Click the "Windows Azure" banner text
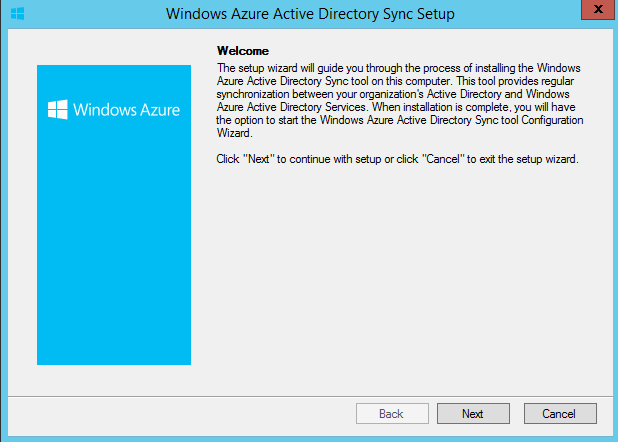Screen dimensions: 618x442 127,110
